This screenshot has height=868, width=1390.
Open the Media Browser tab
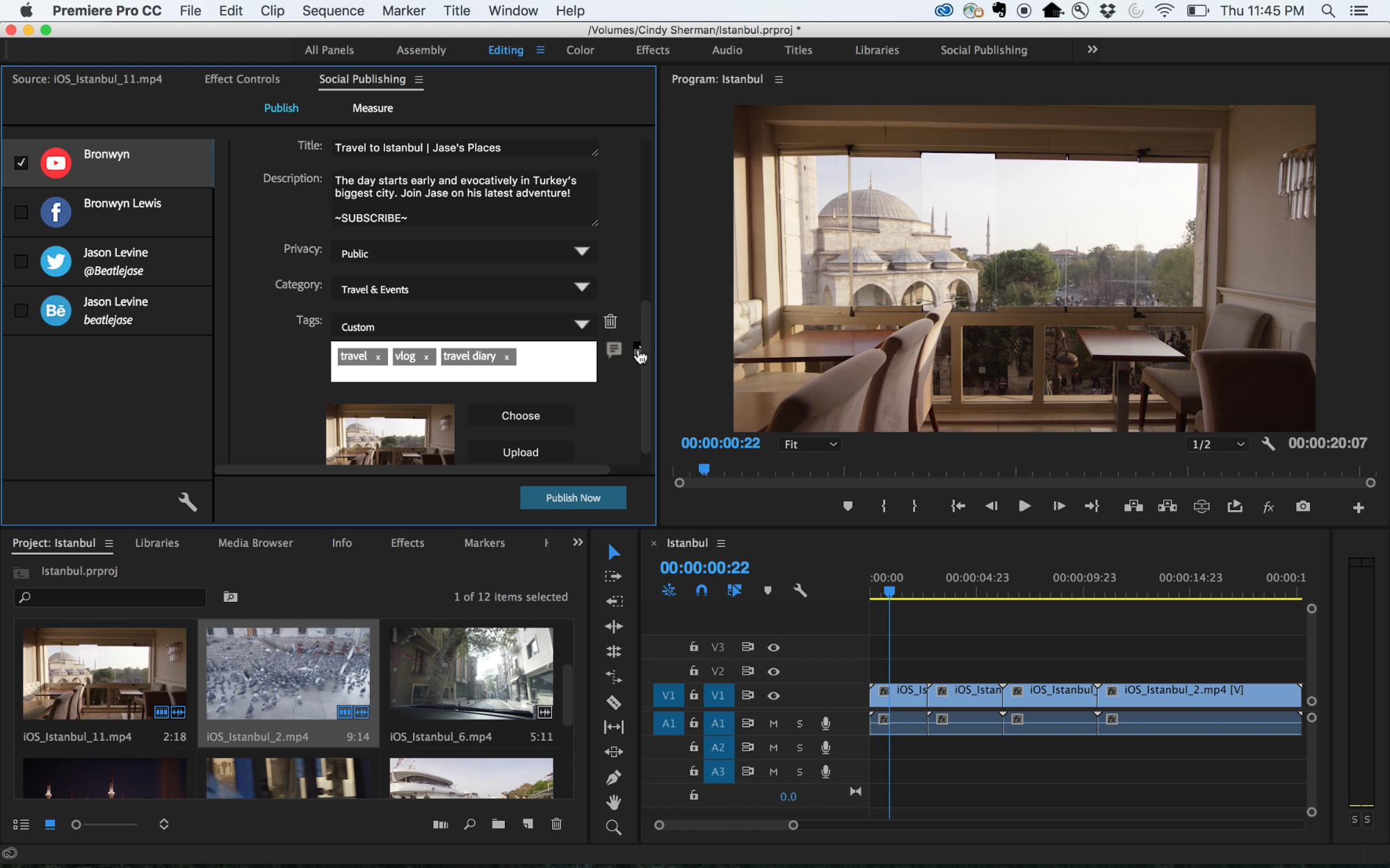pyautogui.click(x=255, y=543)
